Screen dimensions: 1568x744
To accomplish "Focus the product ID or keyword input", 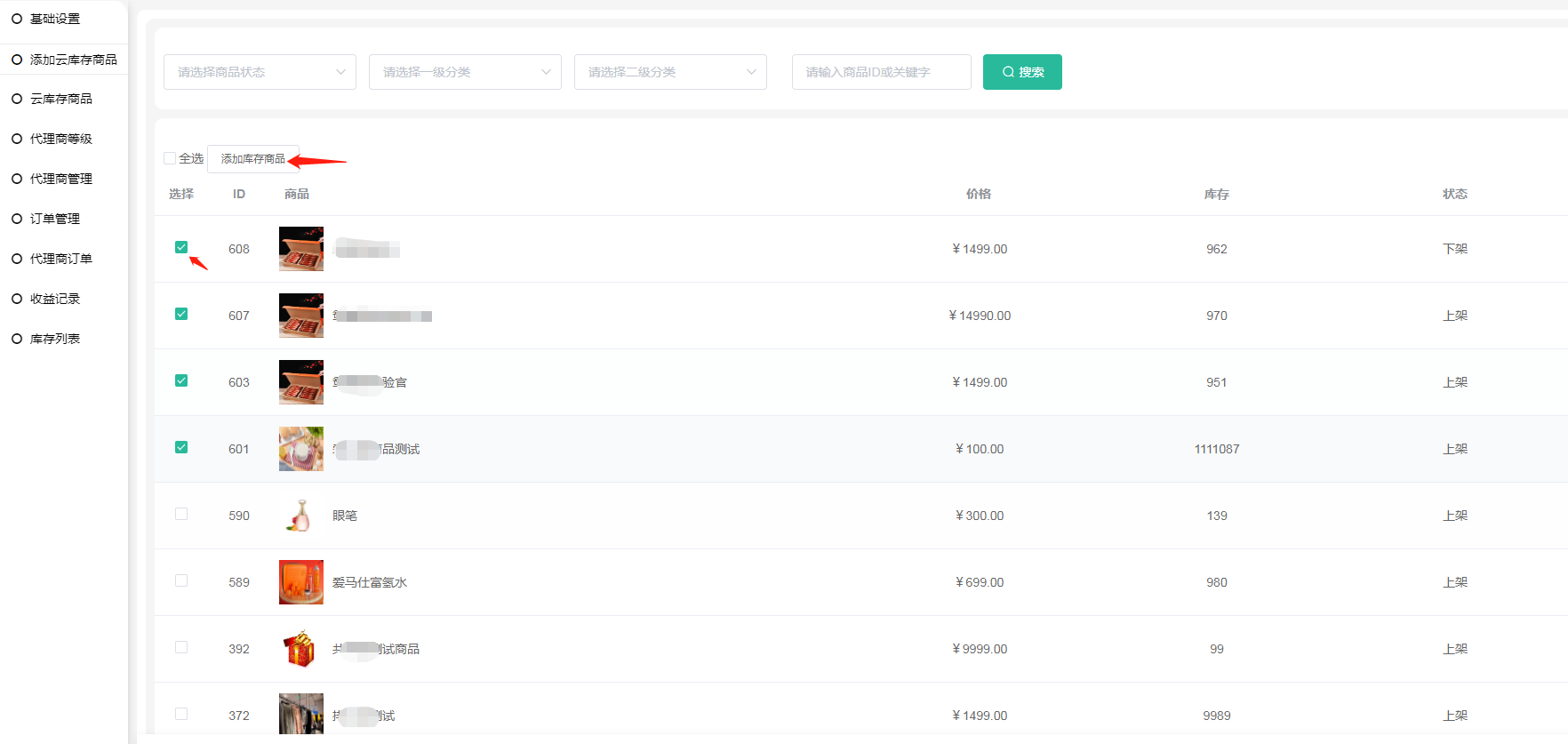I will pos(881,72).
